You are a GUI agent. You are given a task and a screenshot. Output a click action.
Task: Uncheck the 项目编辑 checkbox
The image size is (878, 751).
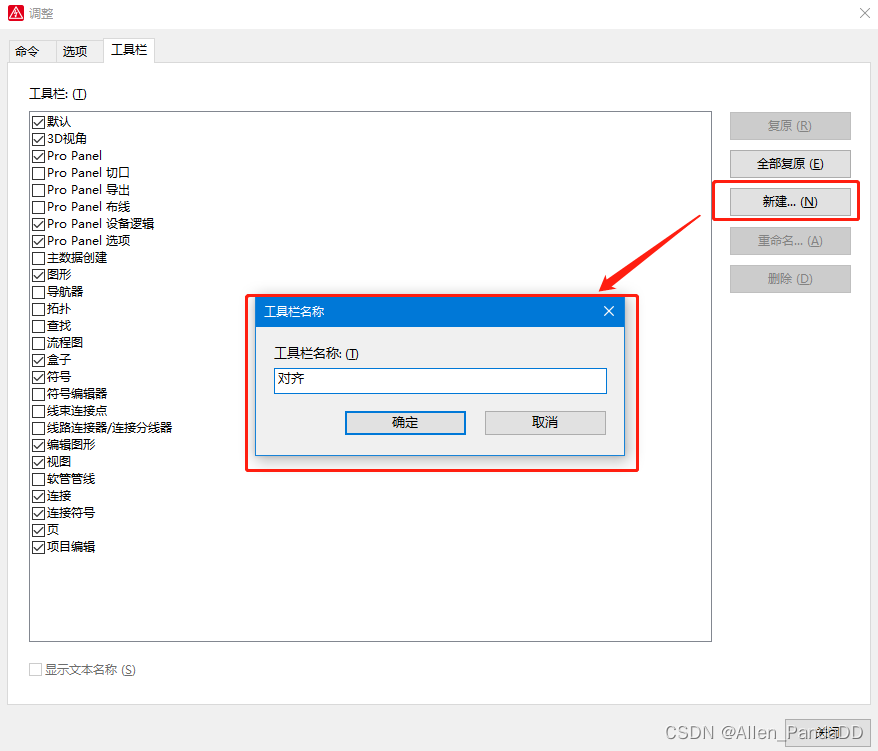coord(39,547)
